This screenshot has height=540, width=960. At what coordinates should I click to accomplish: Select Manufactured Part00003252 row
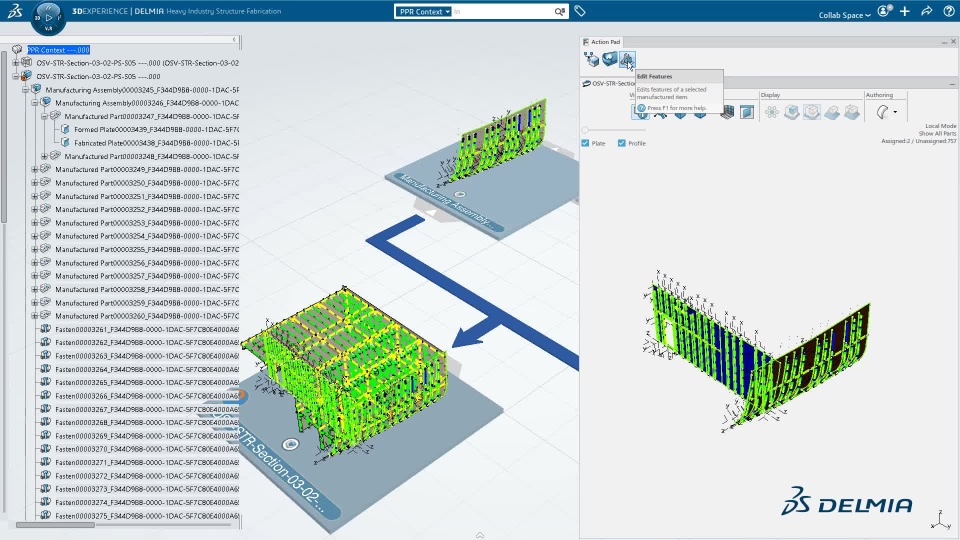click(x=147, y=209)
